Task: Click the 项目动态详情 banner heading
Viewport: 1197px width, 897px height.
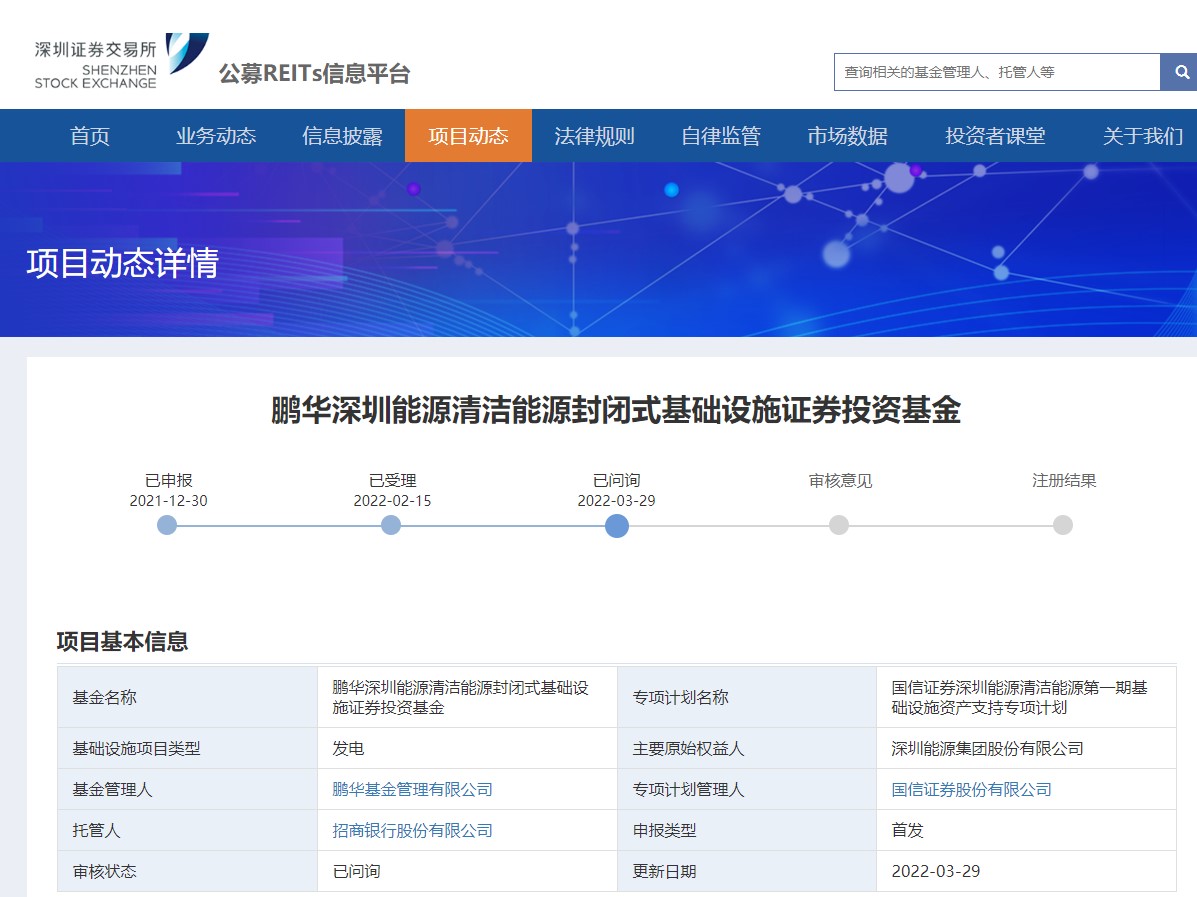Action: [x=122, y=263]
